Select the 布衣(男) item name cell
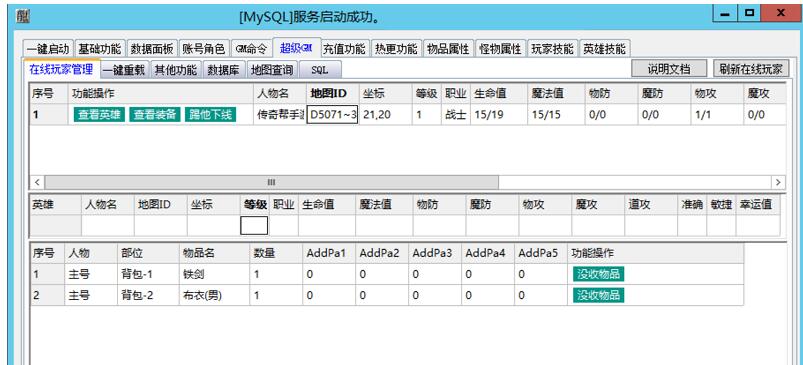Screen dimensions: 803x365 (215, 295)
